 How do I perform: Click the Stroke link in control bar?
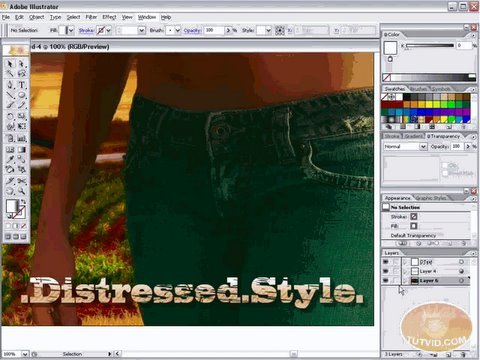[86, 31]
